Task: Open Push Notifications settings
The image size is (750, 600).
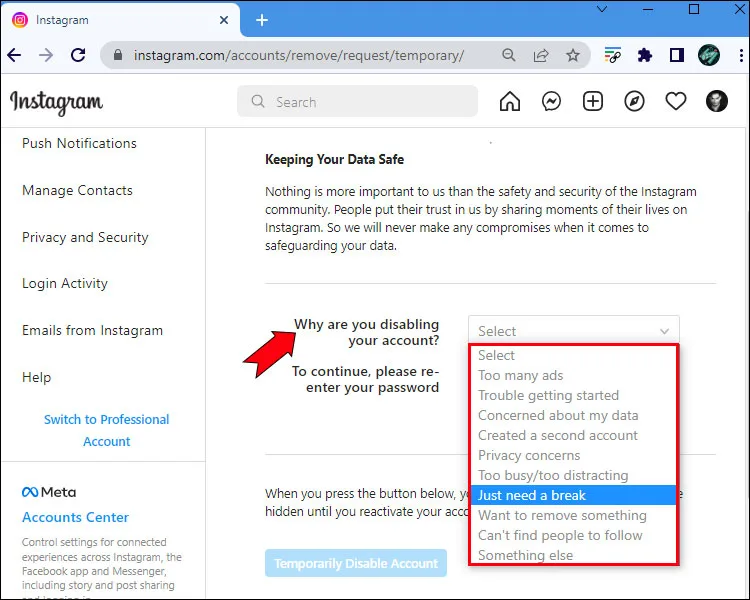Action: pyautogui.click(x=79, y=143)
